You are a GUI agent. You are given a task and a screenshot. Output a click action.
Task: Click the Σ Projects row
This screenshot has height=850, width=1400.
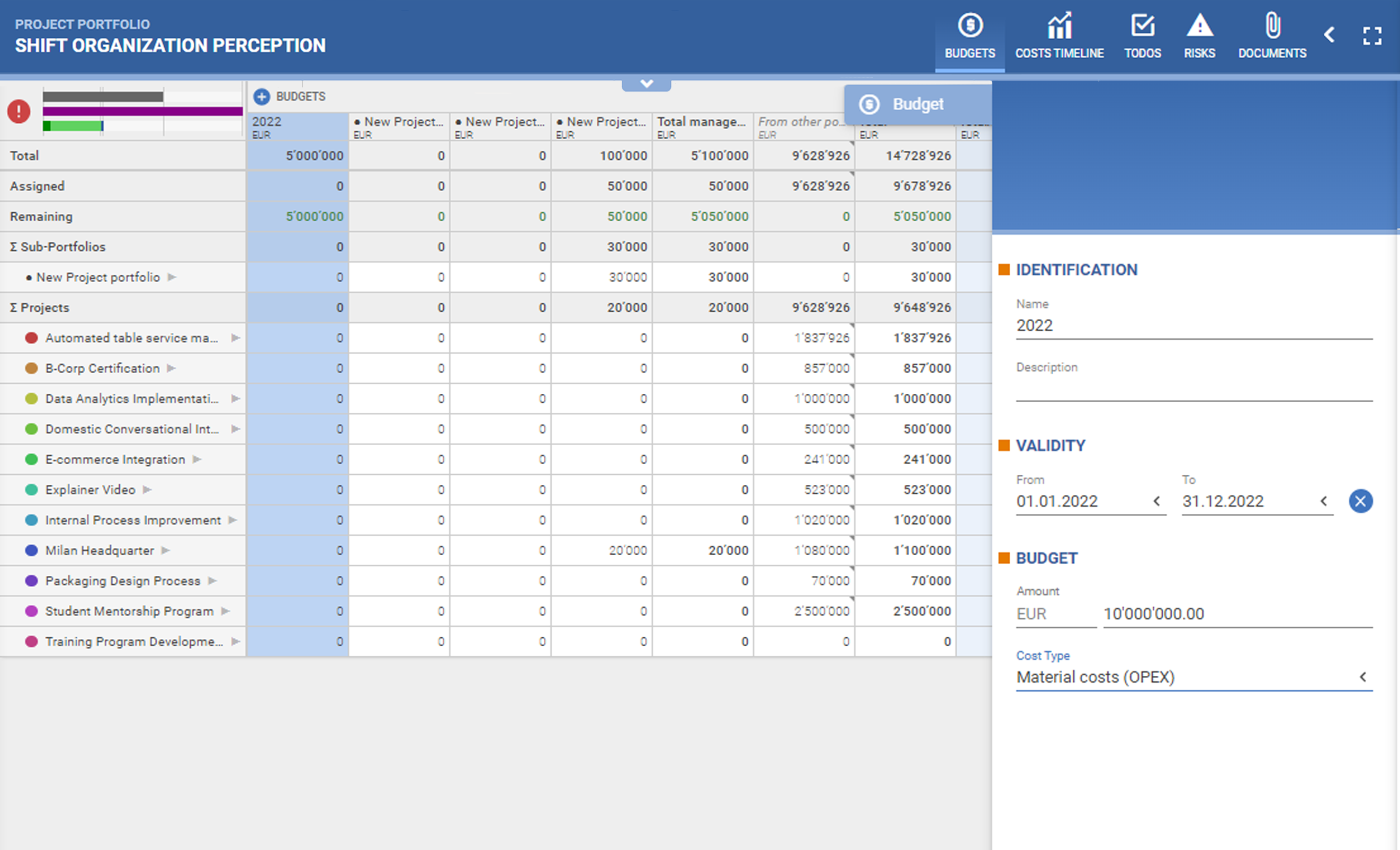click(x=123, y=307)
